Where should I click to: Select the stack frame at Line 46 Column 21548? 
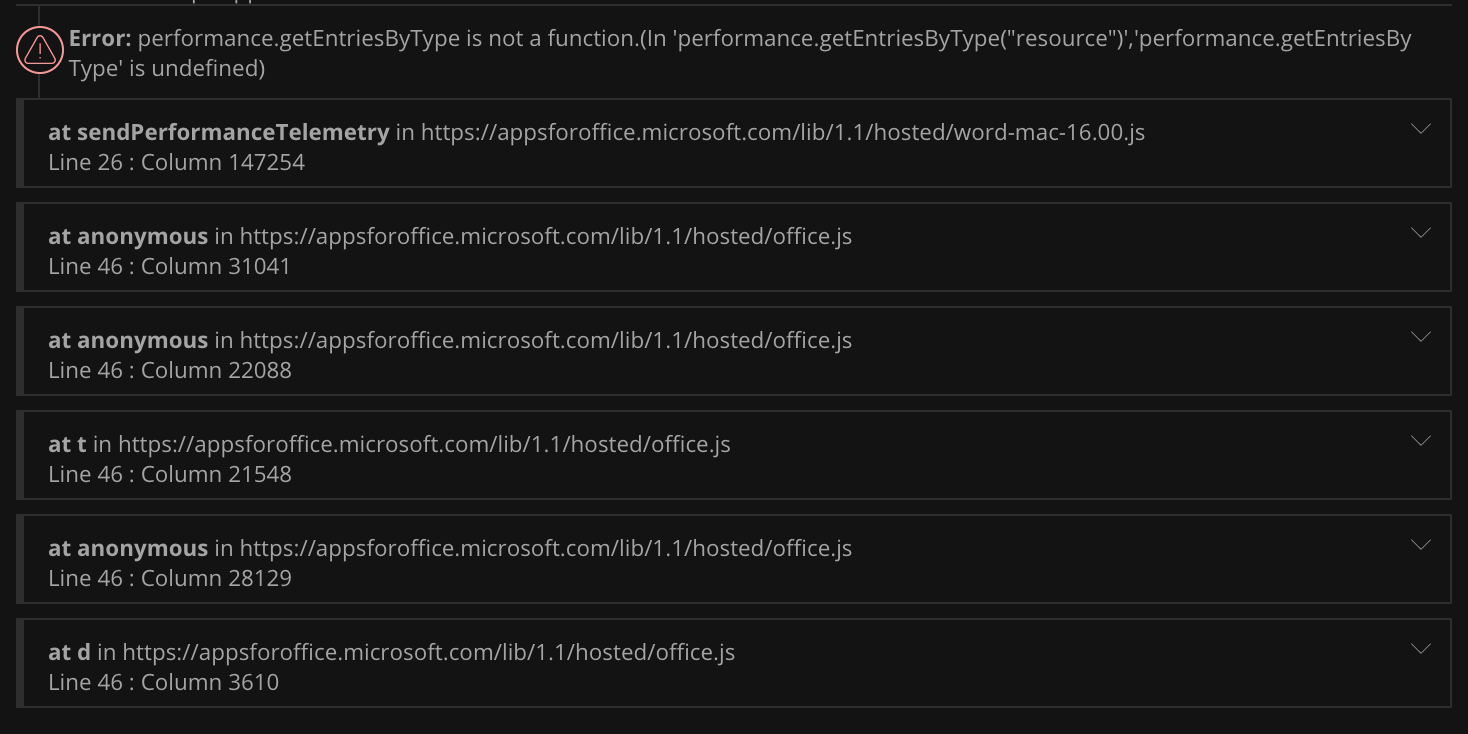click(700, 455)
